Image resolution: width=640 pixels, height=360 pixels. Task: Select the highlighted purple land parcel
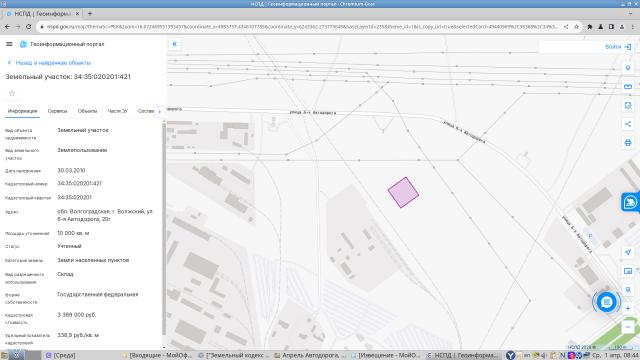pos(403,192)
